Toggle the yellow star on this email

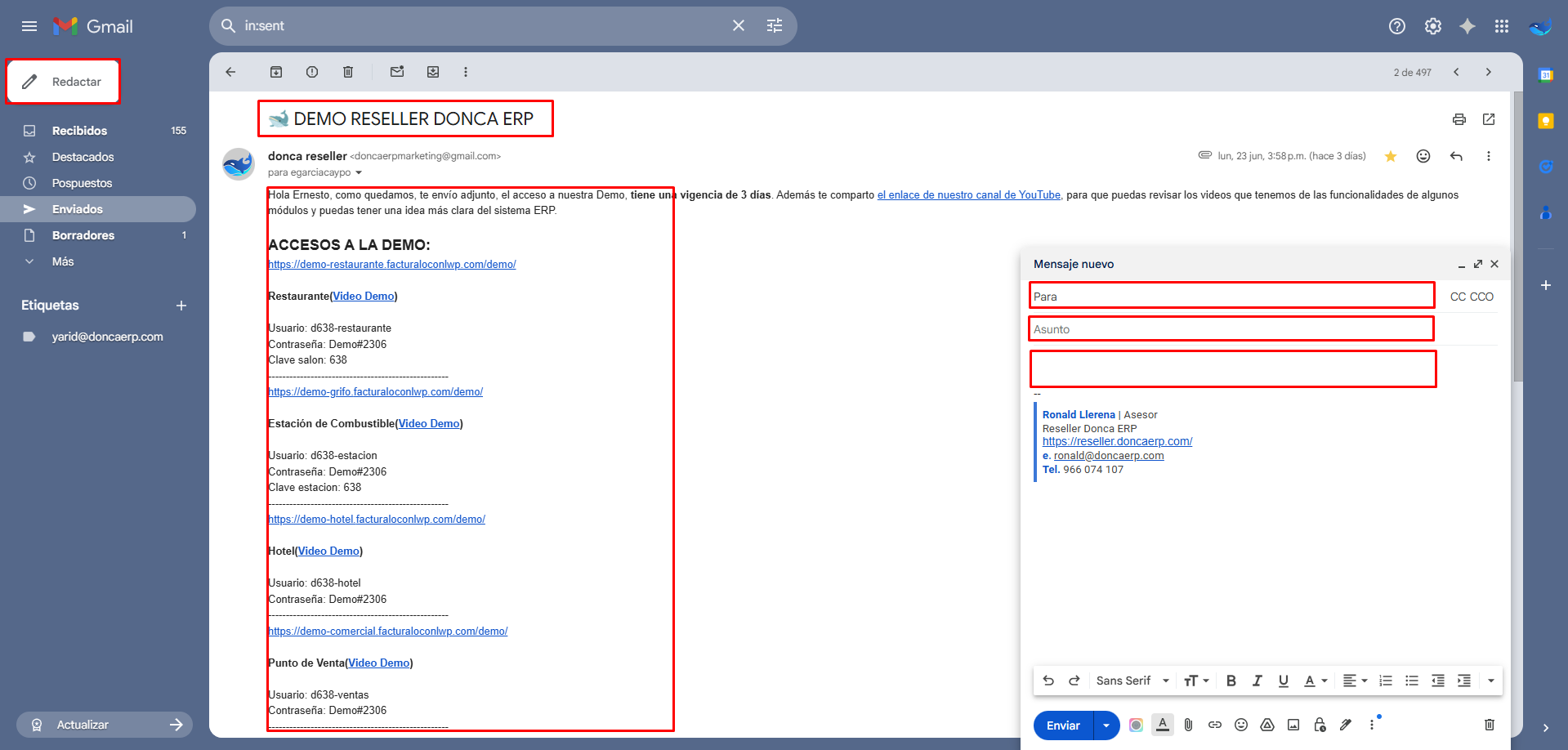tap(1391, 156)
